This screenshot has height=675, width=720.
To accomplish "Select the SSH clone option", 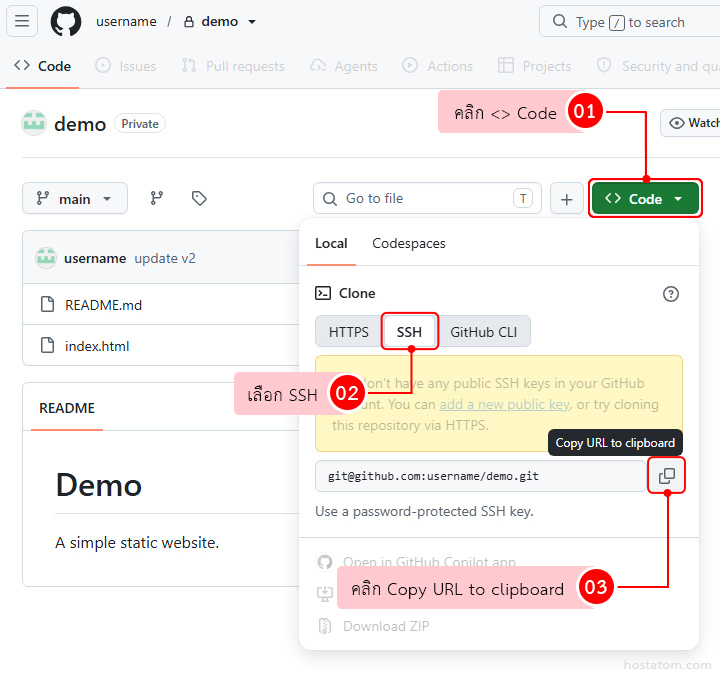I will click(409, 332).
